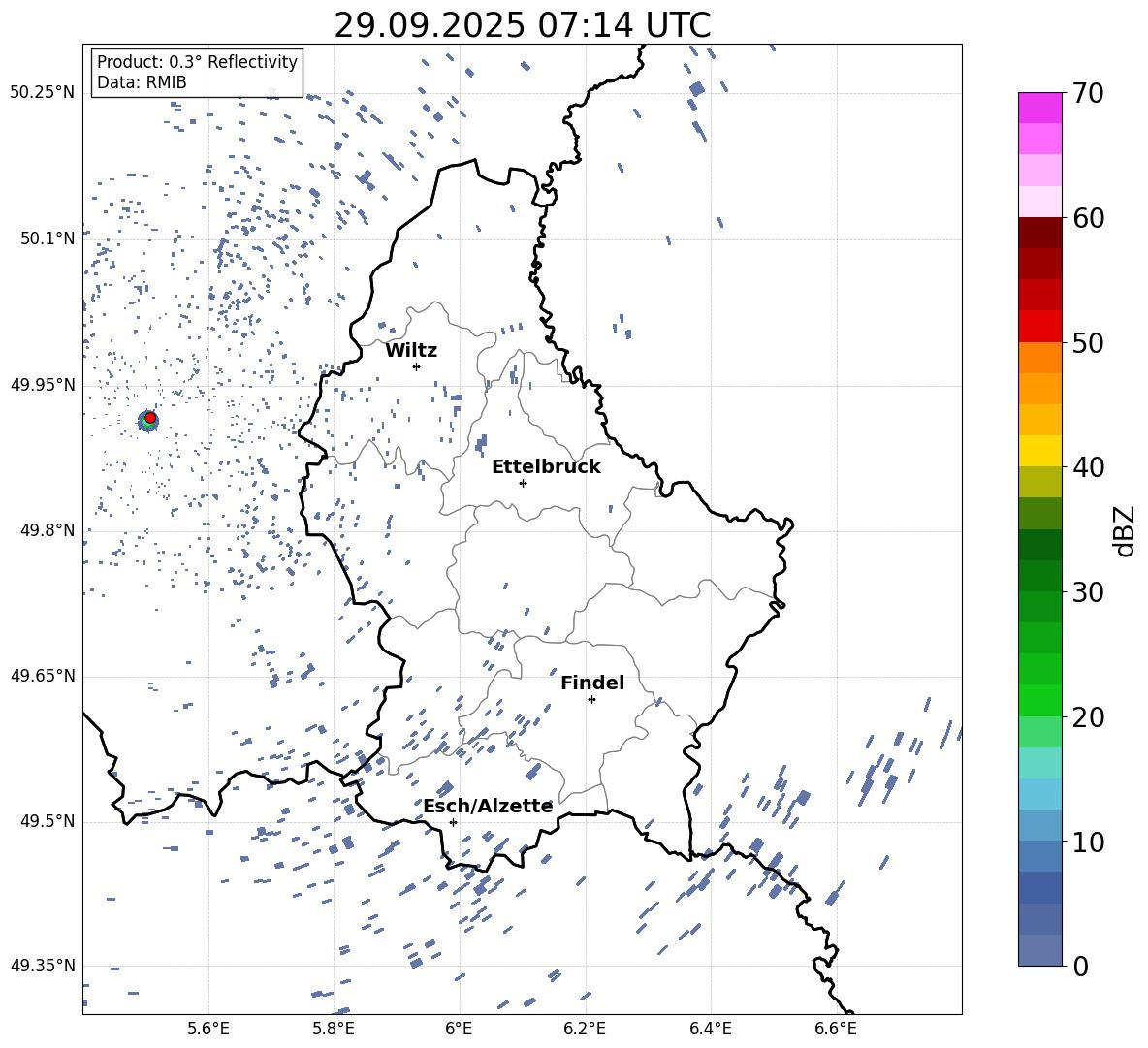Click the yellow colorbar segment above 40
Screen dimensions: 1148x1048
point(1040,451)
